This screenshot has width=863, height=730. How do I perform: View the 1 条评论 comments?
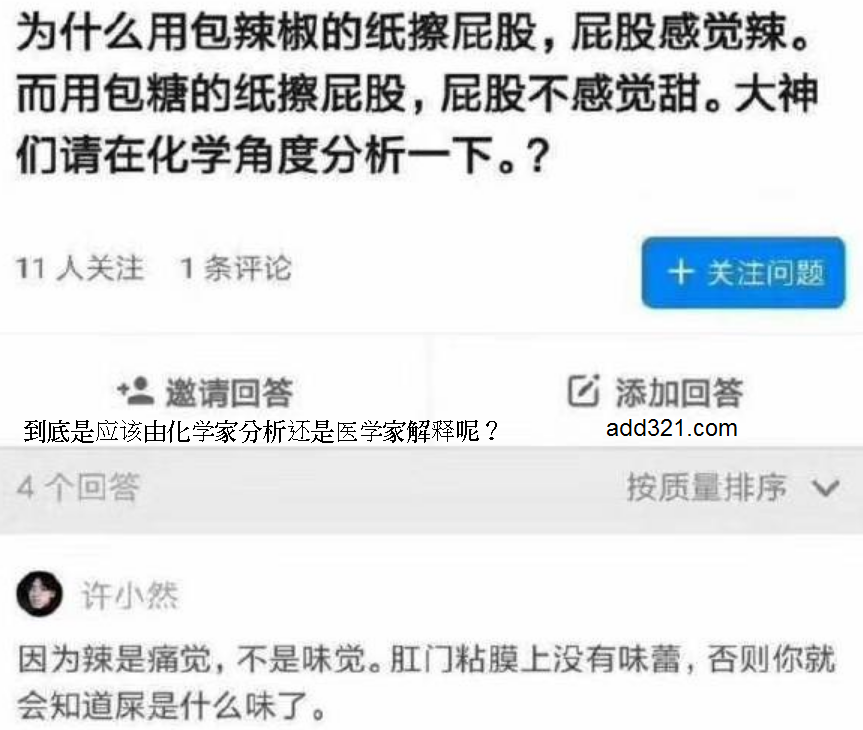[x=236, y=269]
